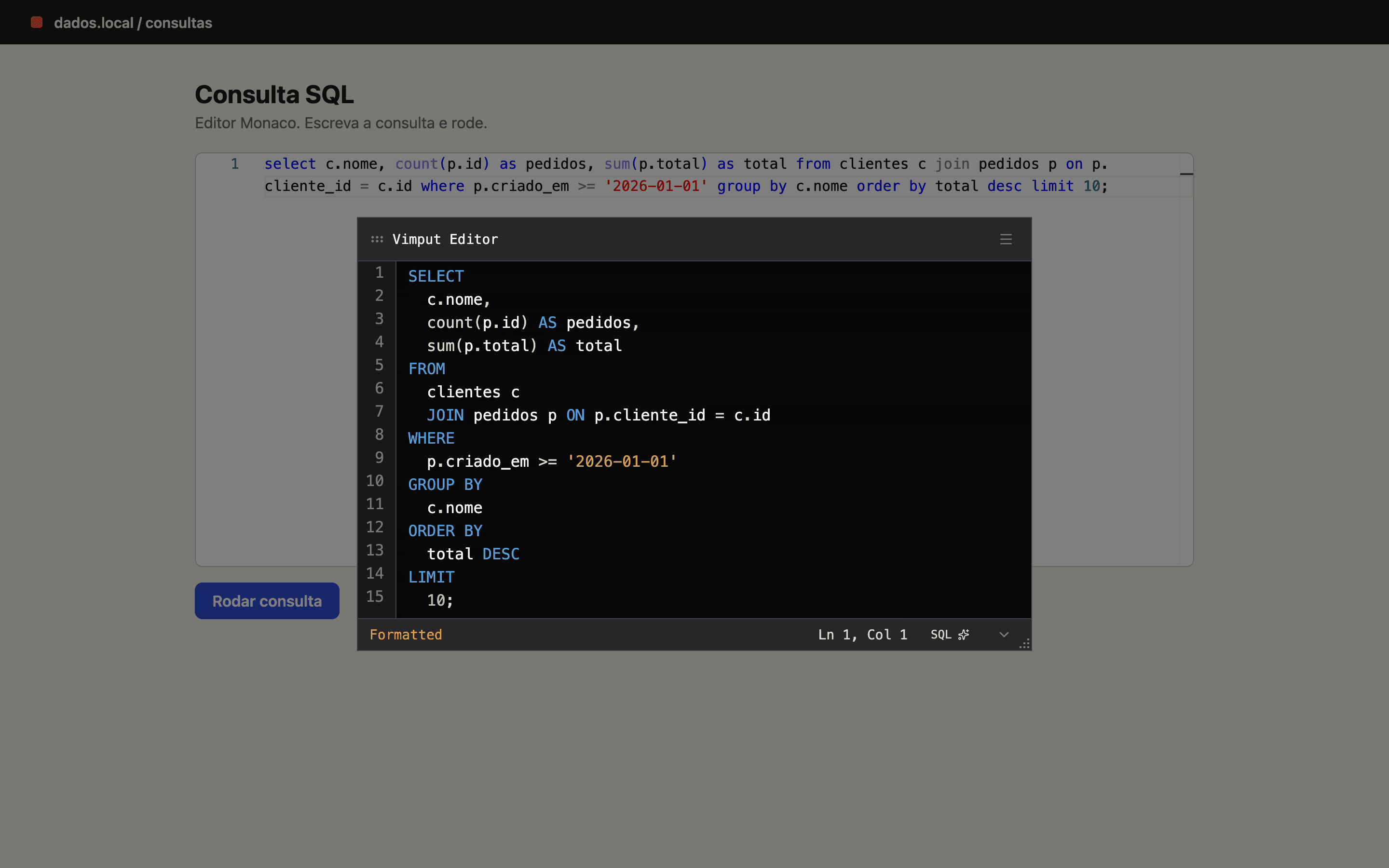Click '10;' on Vimput line 15

[x=440, y=600]
